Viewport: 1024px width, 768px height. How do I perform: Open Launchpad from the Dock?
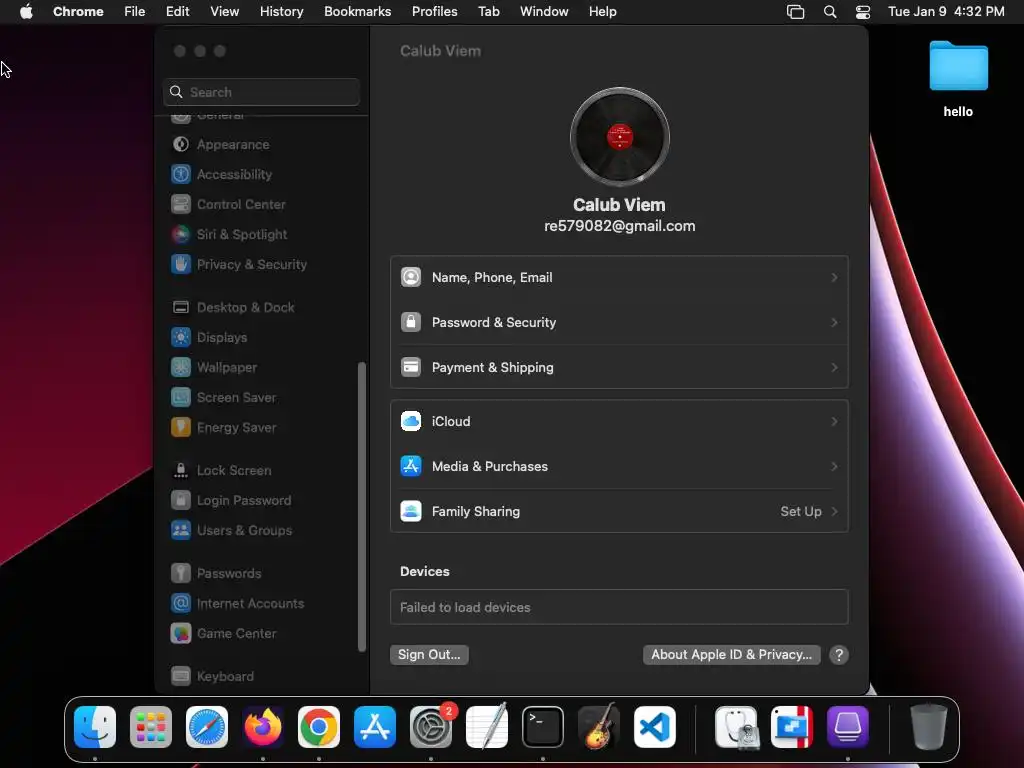(x=151, y=727)
